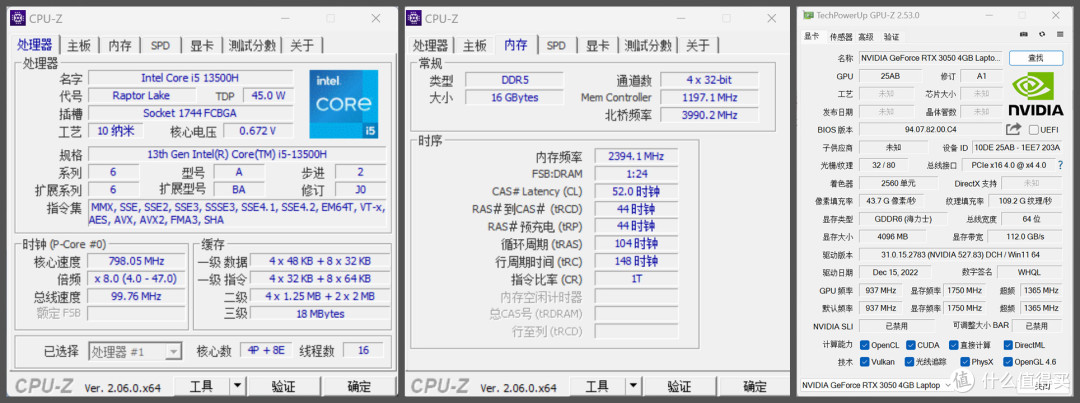The image size is (1080, 403).
Task: Toggle the Vulkan checkbox
Action: pyautogui.click(x=864, y=362)
